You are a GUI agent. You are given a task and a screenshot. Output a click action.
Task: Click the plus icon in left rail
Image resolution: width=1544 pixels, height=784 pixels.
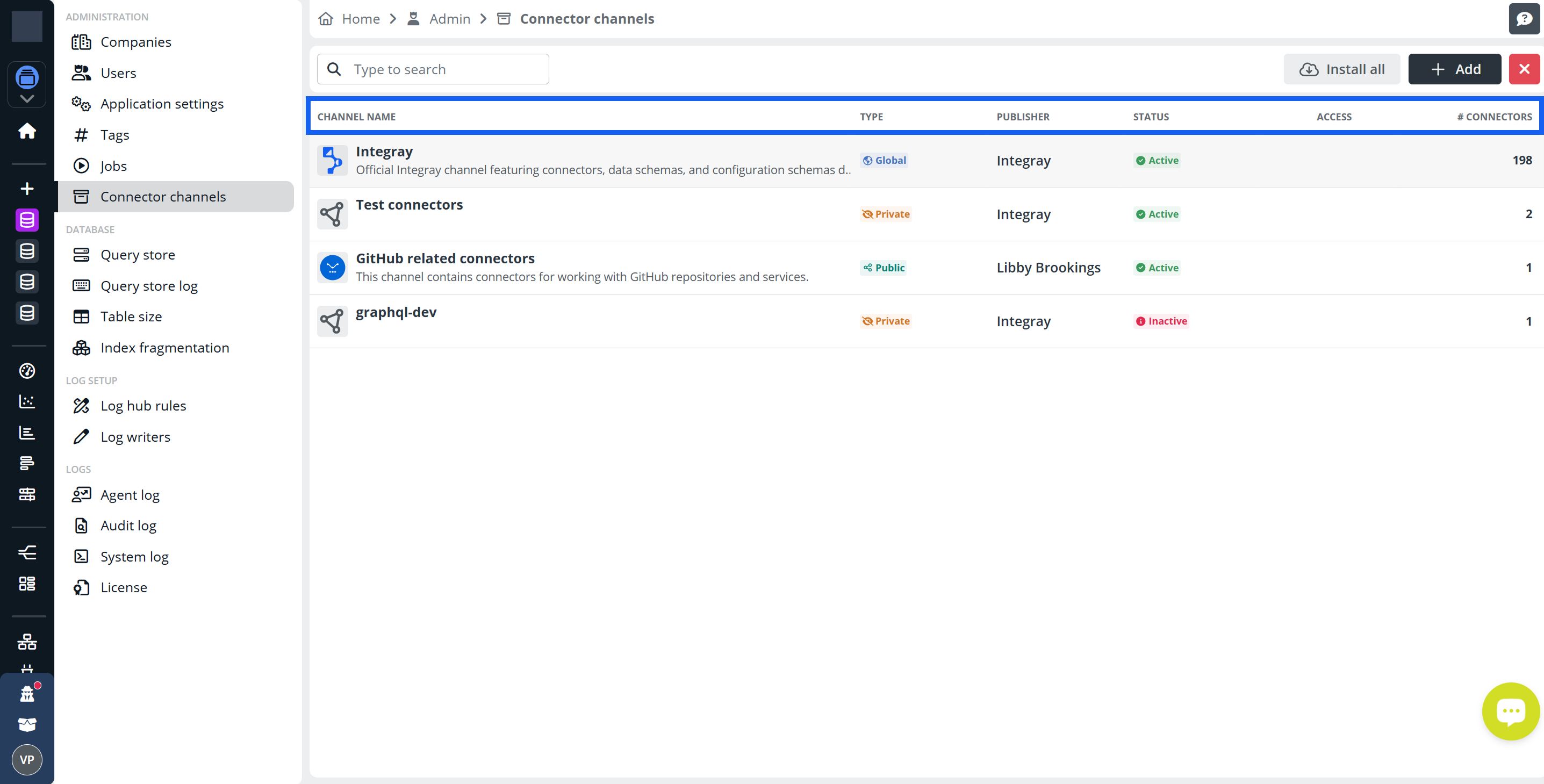(27, 189)
